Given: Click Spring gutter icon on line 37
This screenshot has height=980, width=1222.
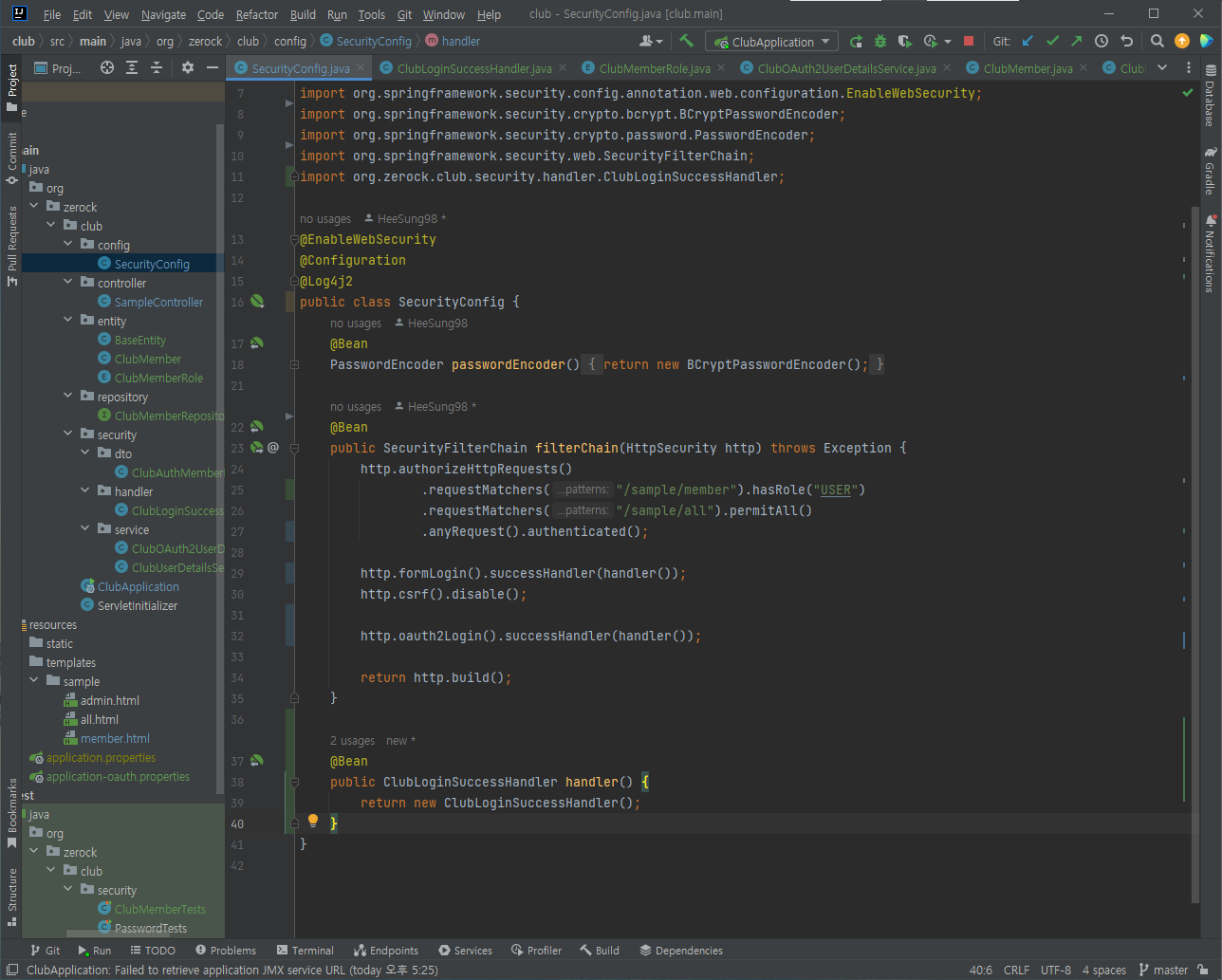Looking at the screenshot, I should pos(257,761).
